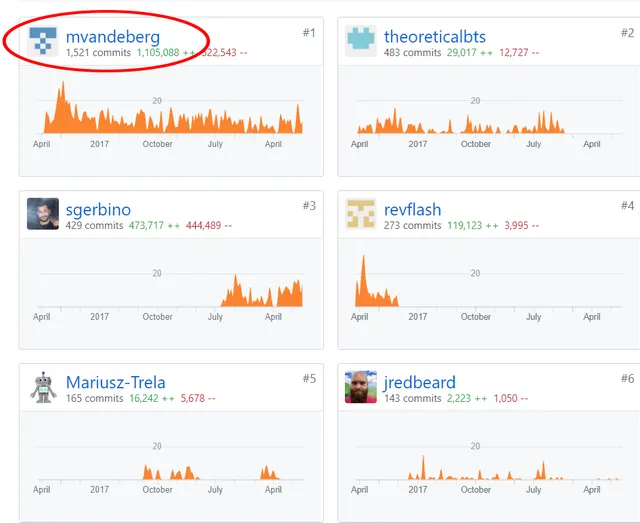
Task: Click revflash's 119,123 additions count
Action: tap(473, 225)
